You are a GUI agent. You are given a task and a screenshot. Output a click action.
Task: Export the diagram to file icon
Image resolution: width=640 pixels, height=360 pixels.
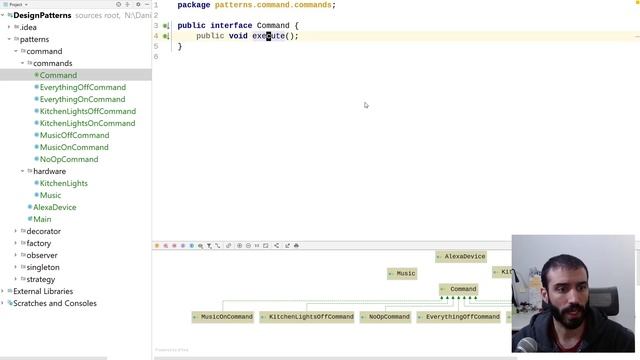pyautogui.click(x=287, y=246)
